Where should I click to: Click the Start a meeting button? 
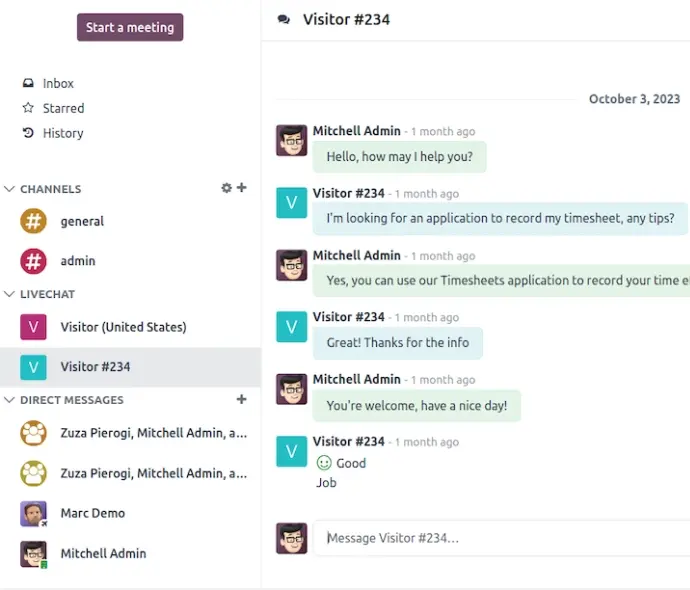(130, 27)
